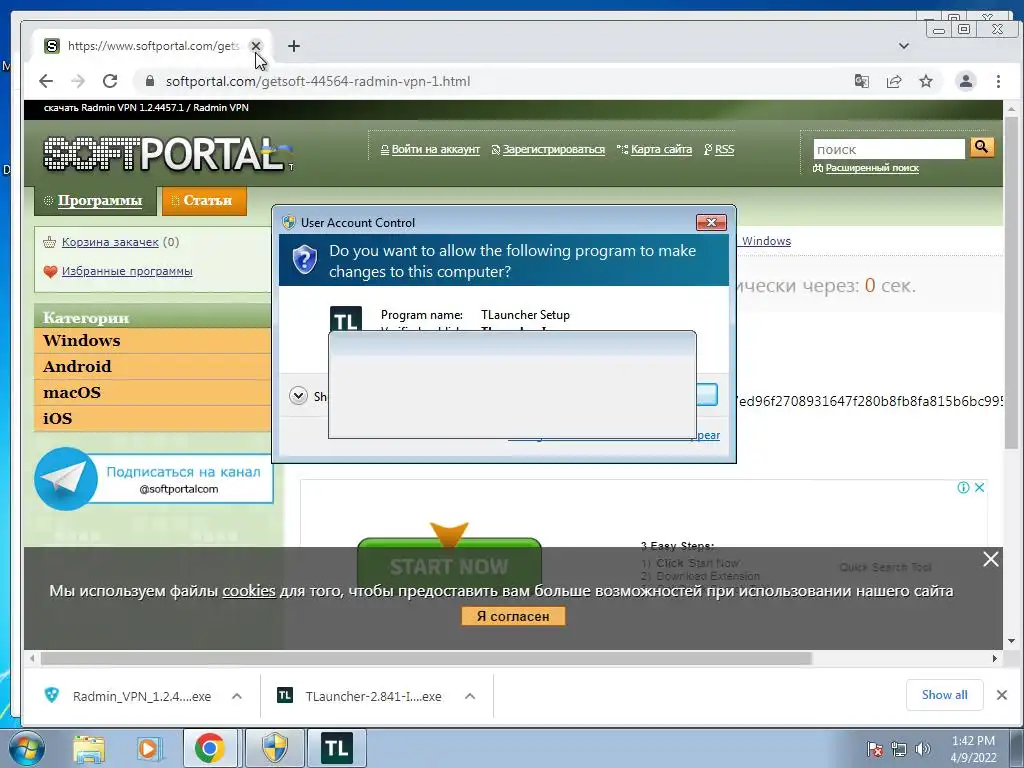Click the Action Center flag tray icon
The width and height of the screenshot is (1024, 768).
(874, 749)
